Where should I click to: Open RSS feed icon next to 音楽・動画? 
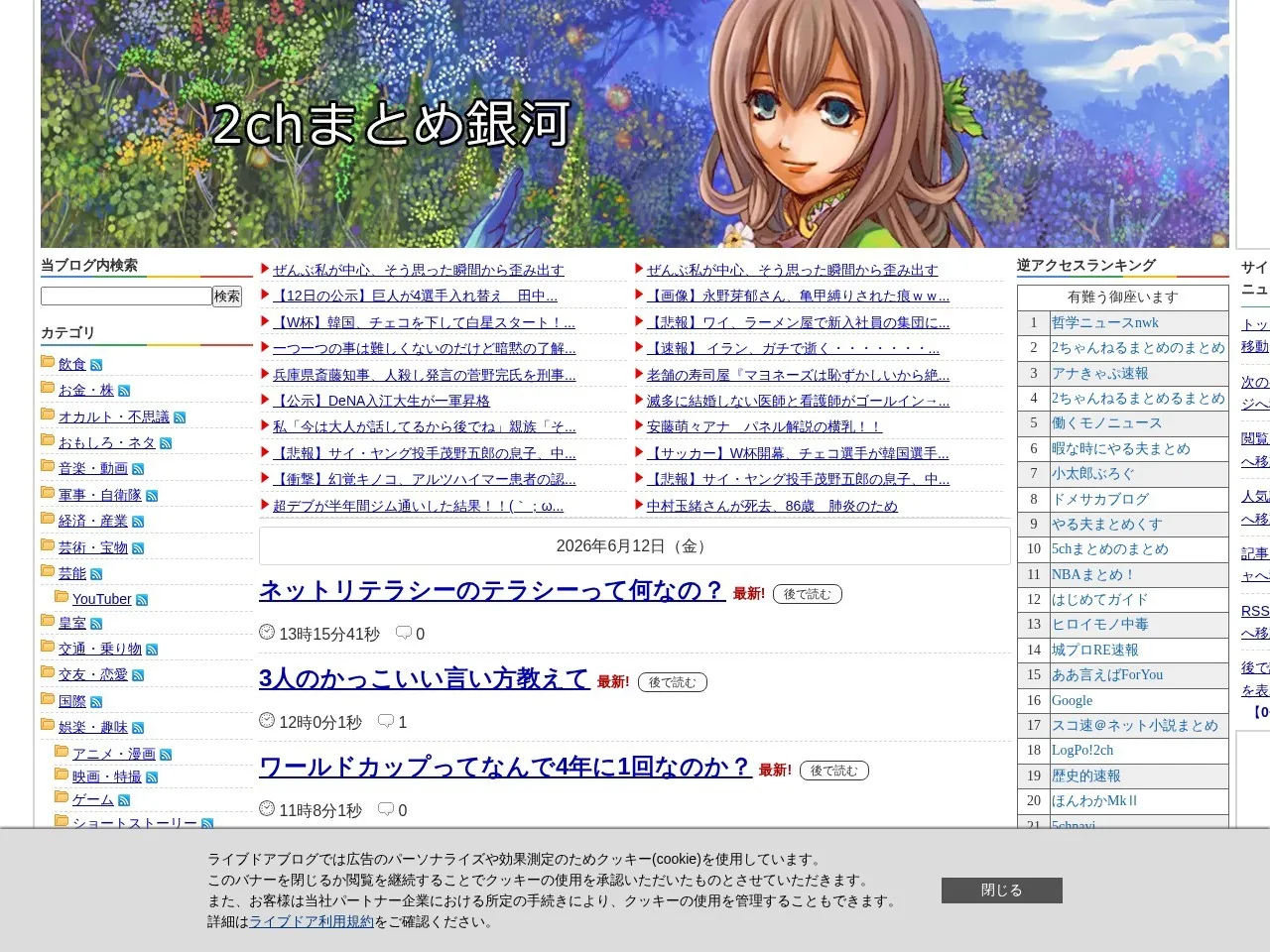(138, 469)
